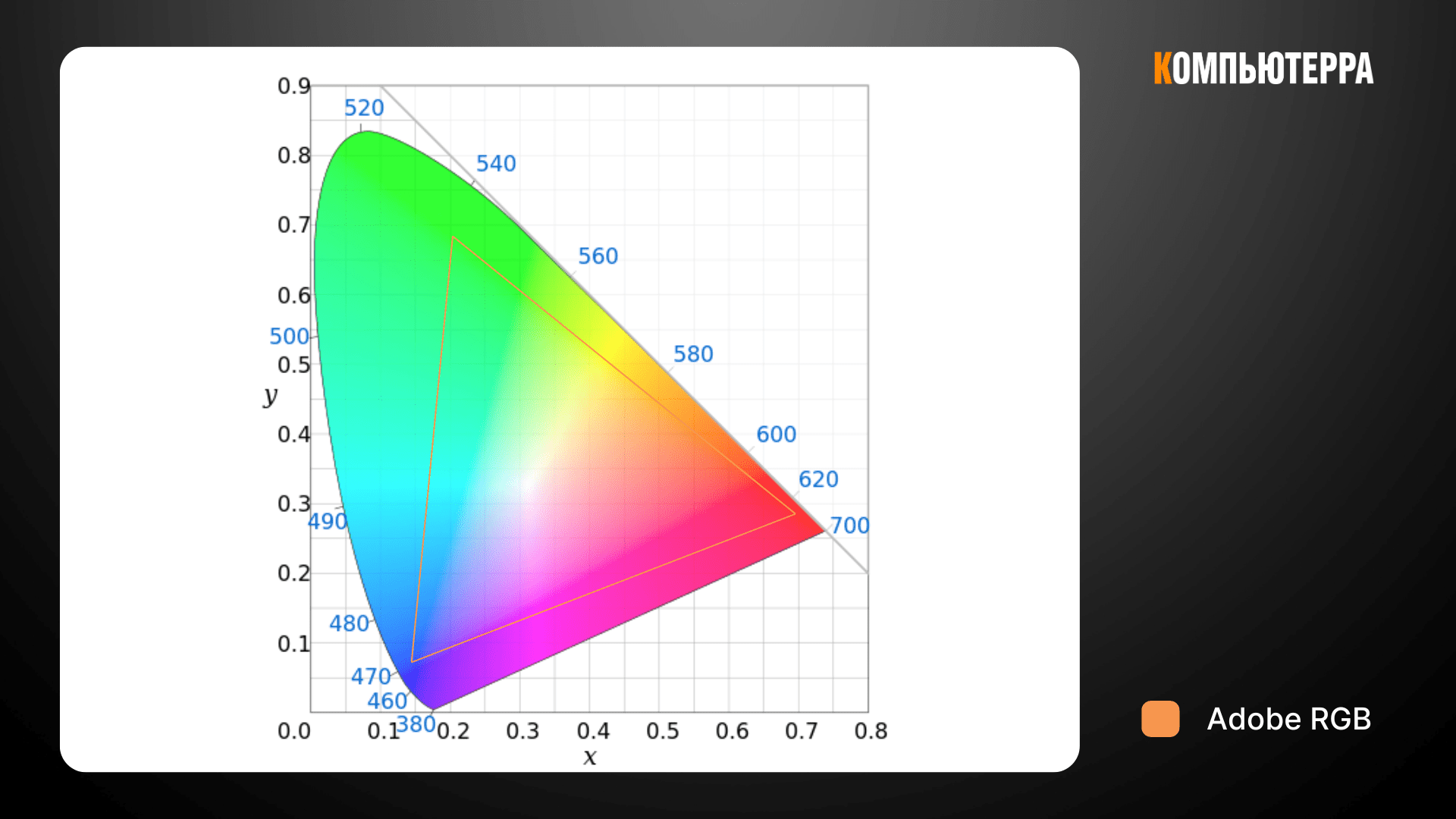Click the 500 wavelength label
This screenshot has height=819, width=1456.
pos(289,337)
